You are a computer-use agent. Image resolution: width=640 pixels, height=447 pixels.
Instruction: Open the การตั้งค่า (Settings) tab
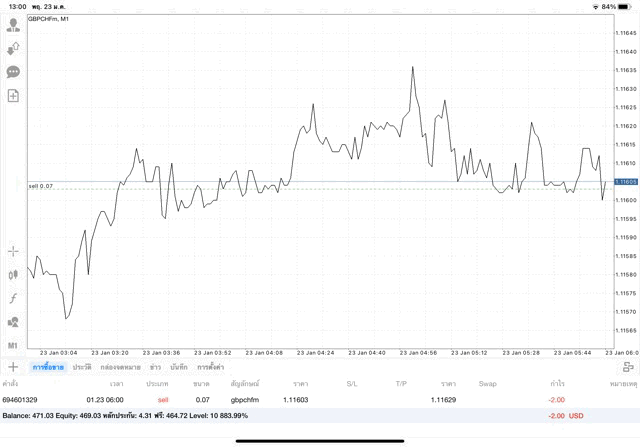pos(209,368)
